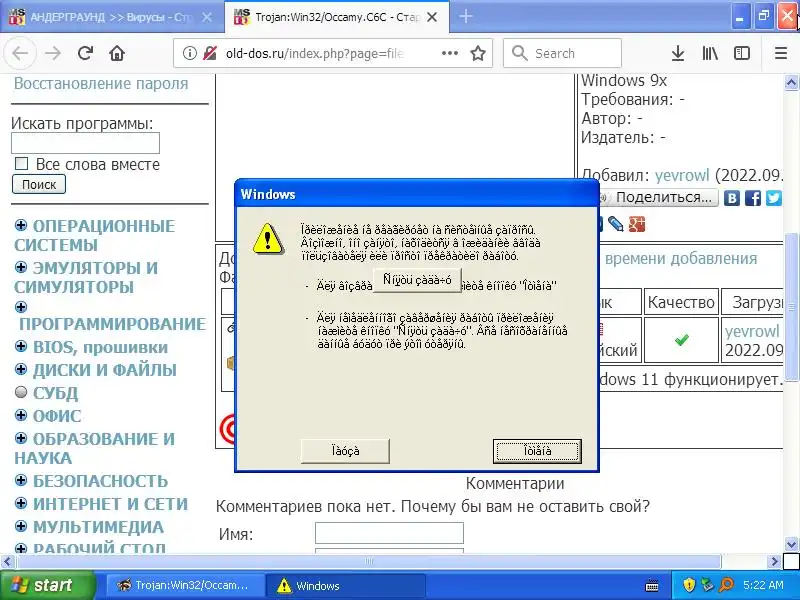Click the Имя comment name field
800x600 pixels.
coord(389,533)
